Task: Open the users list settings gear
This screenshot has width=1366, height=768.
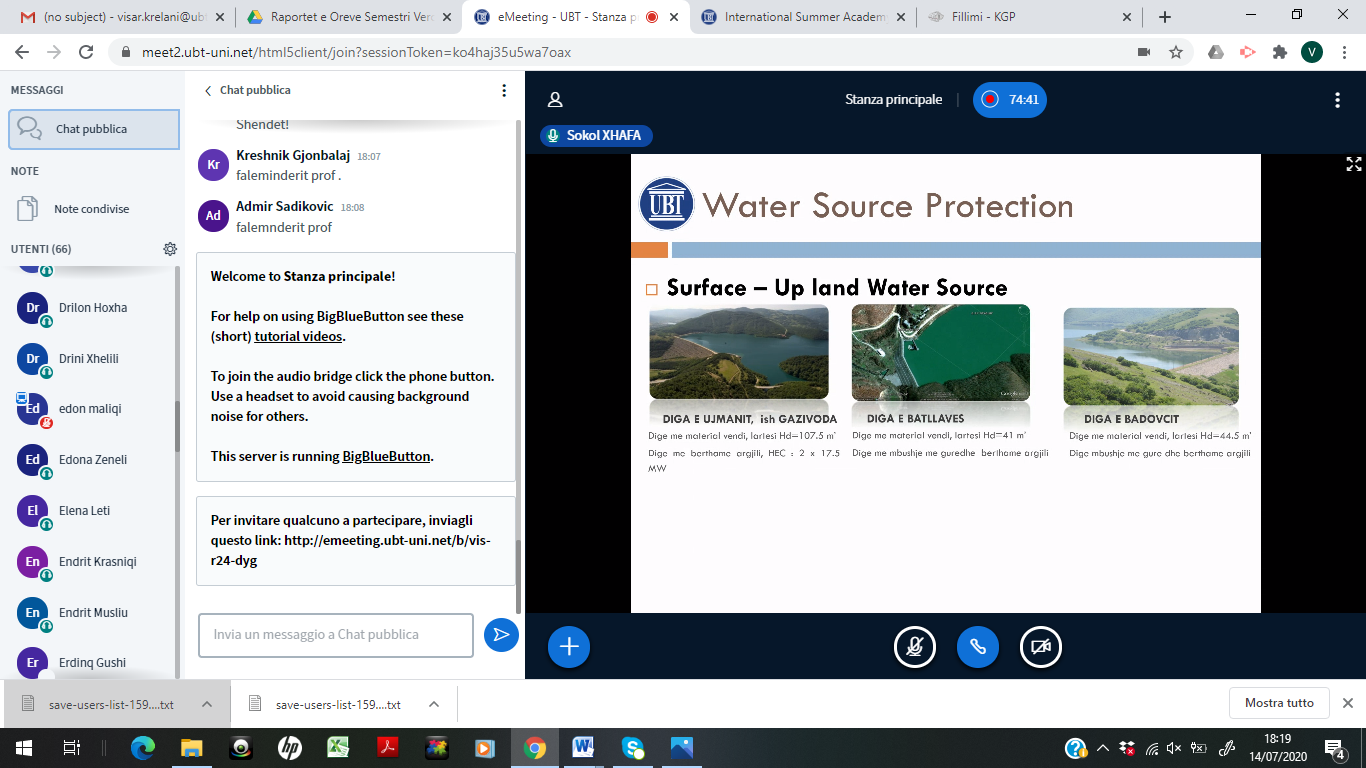Action: [170, 249]
